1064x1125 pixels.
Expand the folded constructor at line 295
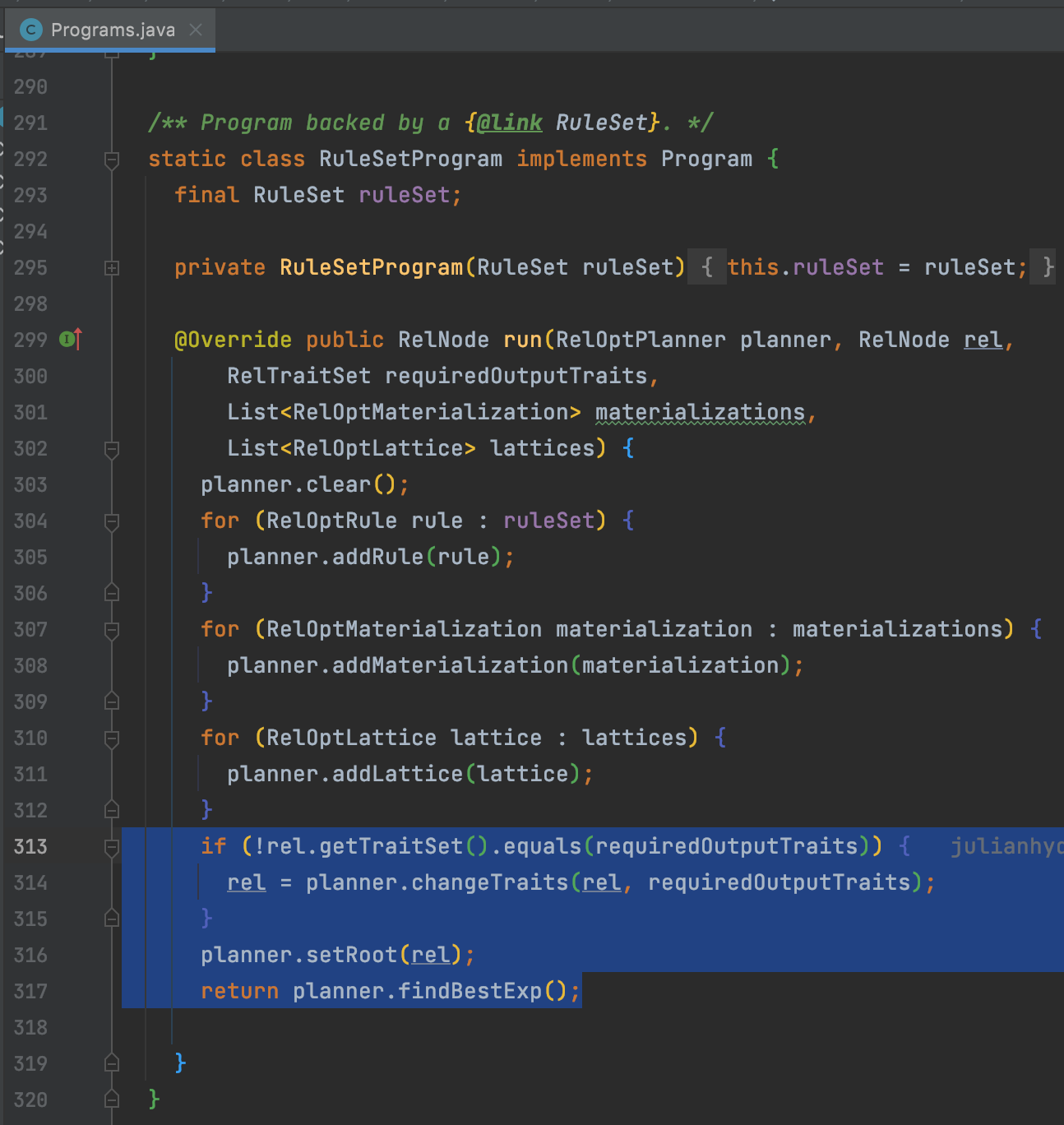point(113,268)
